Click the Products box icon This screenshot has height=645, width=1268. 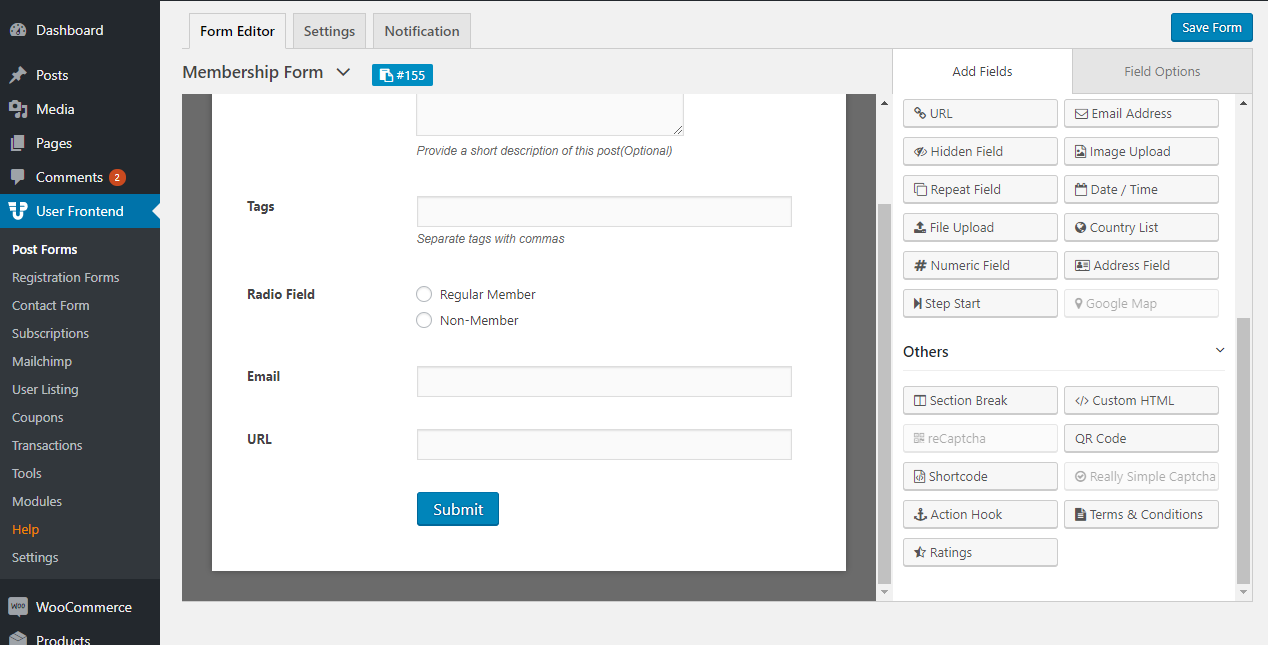(18, 640)
